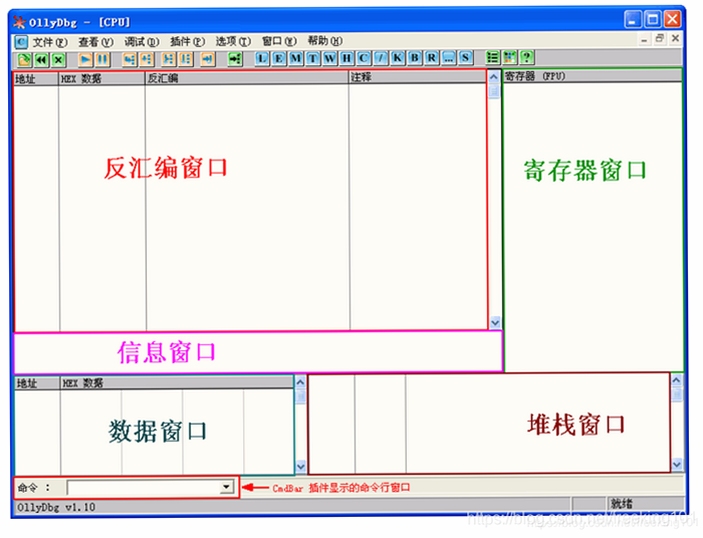The width and height of the screenshot is (703, 538).
Task: Click the 反汇编 column header
Action: tap(247, 78)
